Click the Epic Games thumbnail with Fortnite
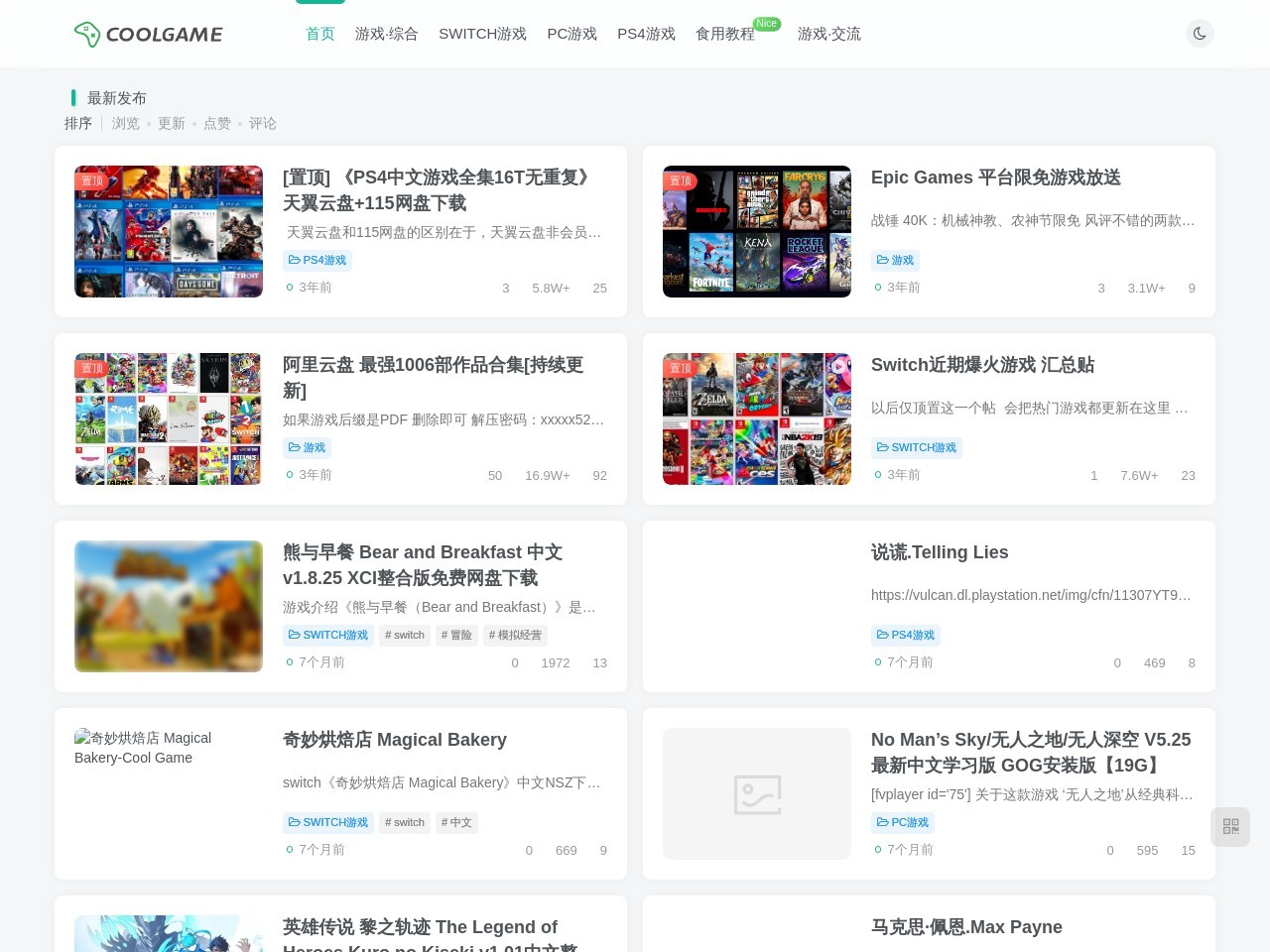 [757, 231]
